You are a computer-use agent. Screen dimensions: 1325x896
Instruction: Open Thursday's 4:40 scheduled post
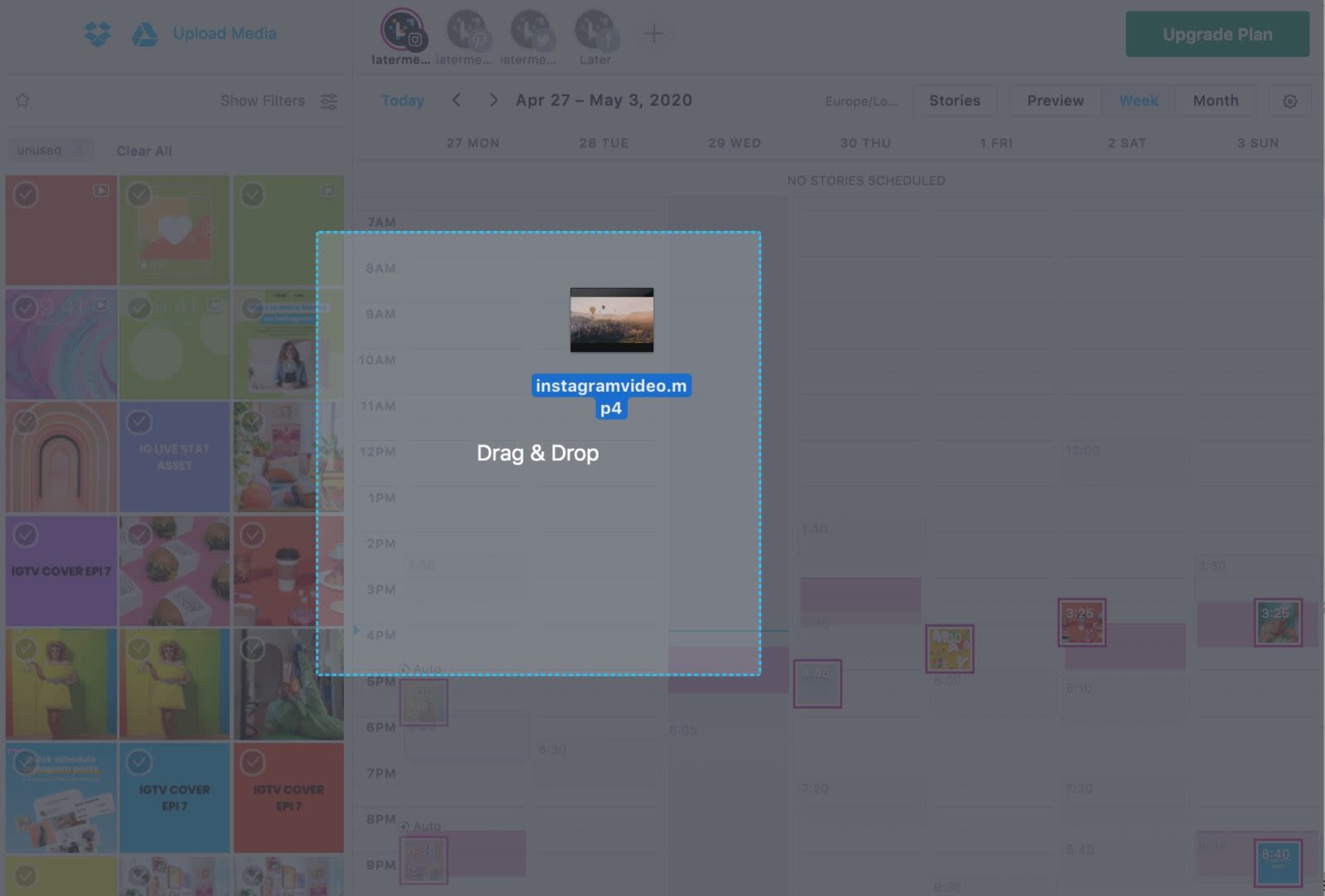(x=817, y=683)
